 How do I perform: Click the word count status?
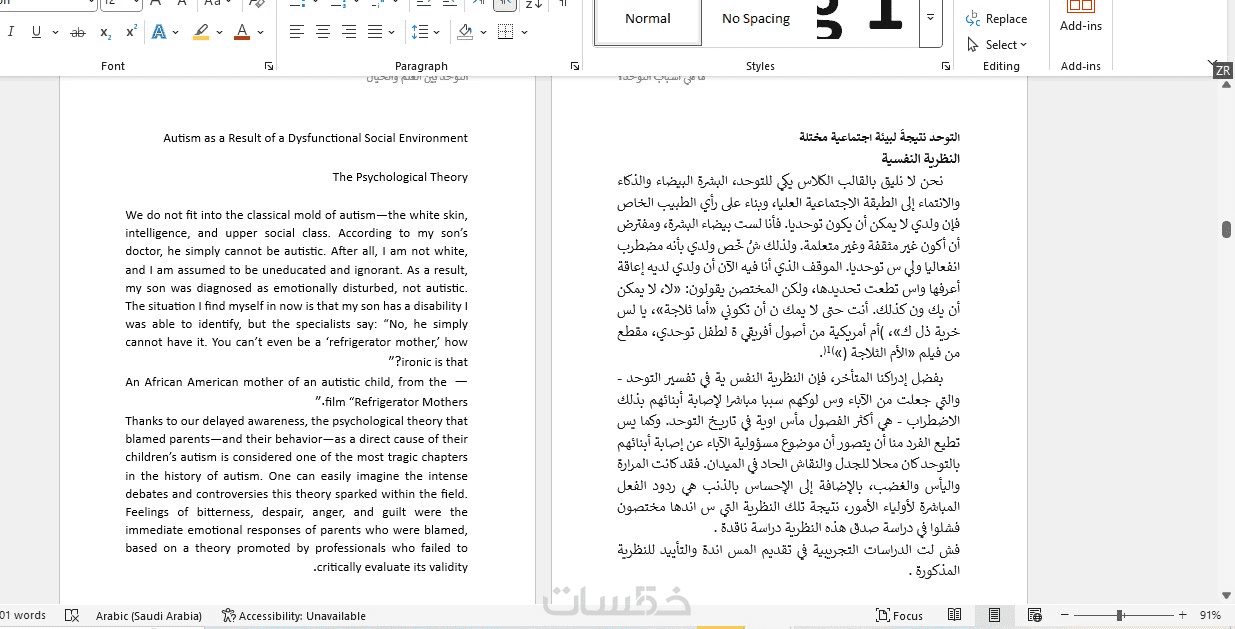click(24, 616)
